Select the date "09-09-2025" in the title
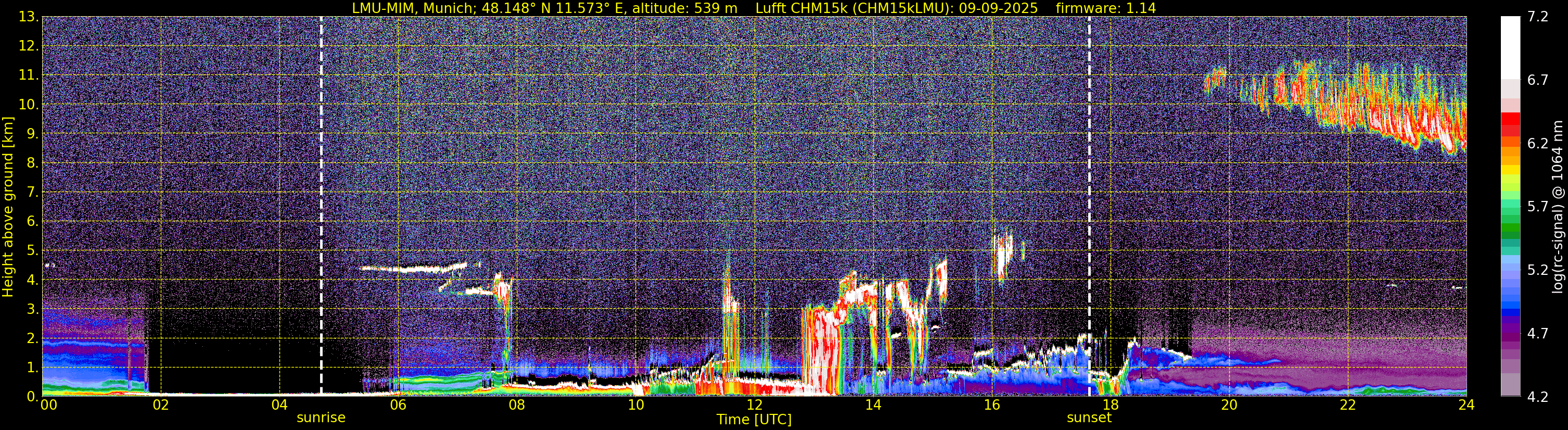The height and width of the screenshot is (430, 1568). click(998, 8)
